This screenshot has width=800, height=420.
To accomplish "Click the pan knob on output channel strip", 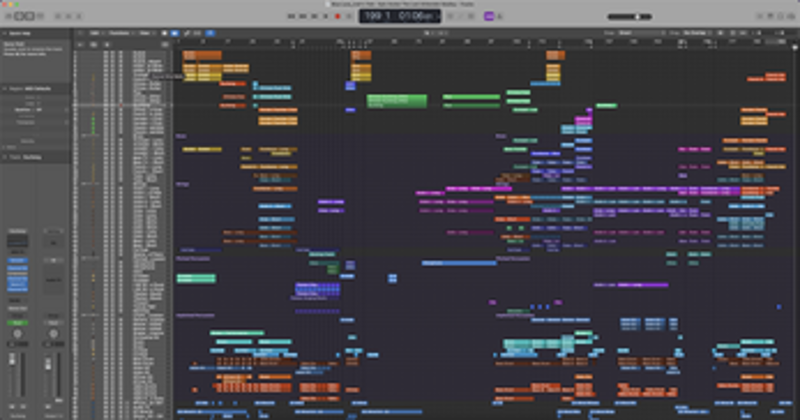I will 53,334.
